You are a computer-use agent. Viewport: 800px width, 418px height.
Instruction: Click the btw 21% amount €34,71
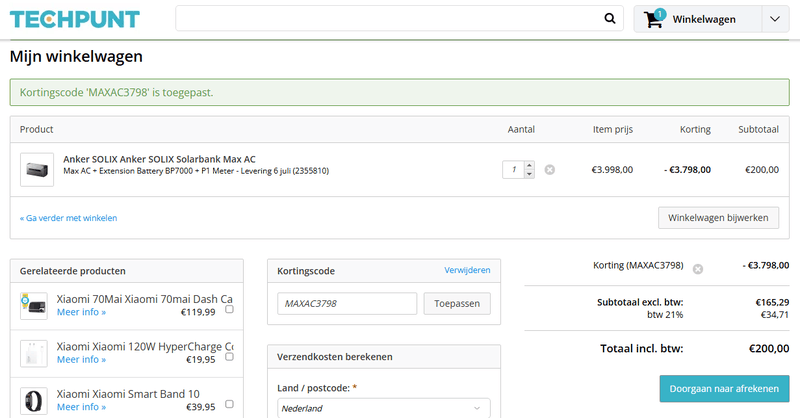tap(774, 314)
